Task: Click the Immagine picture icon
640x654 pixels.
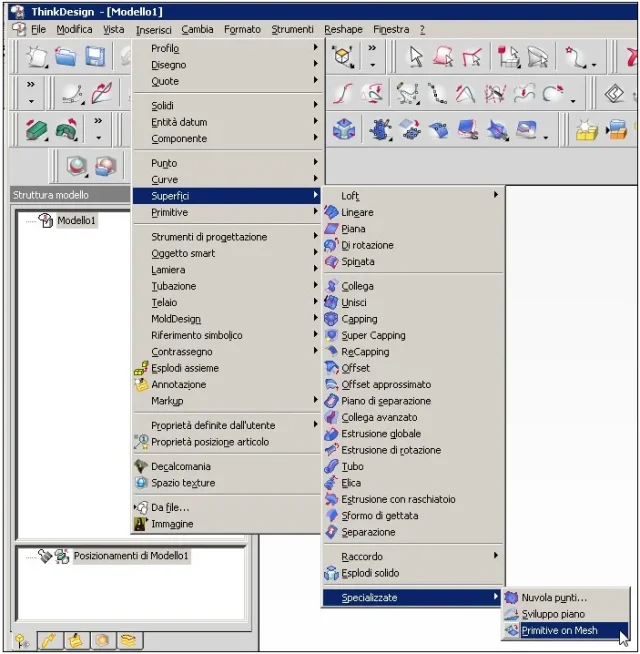Action: (140, 524)
